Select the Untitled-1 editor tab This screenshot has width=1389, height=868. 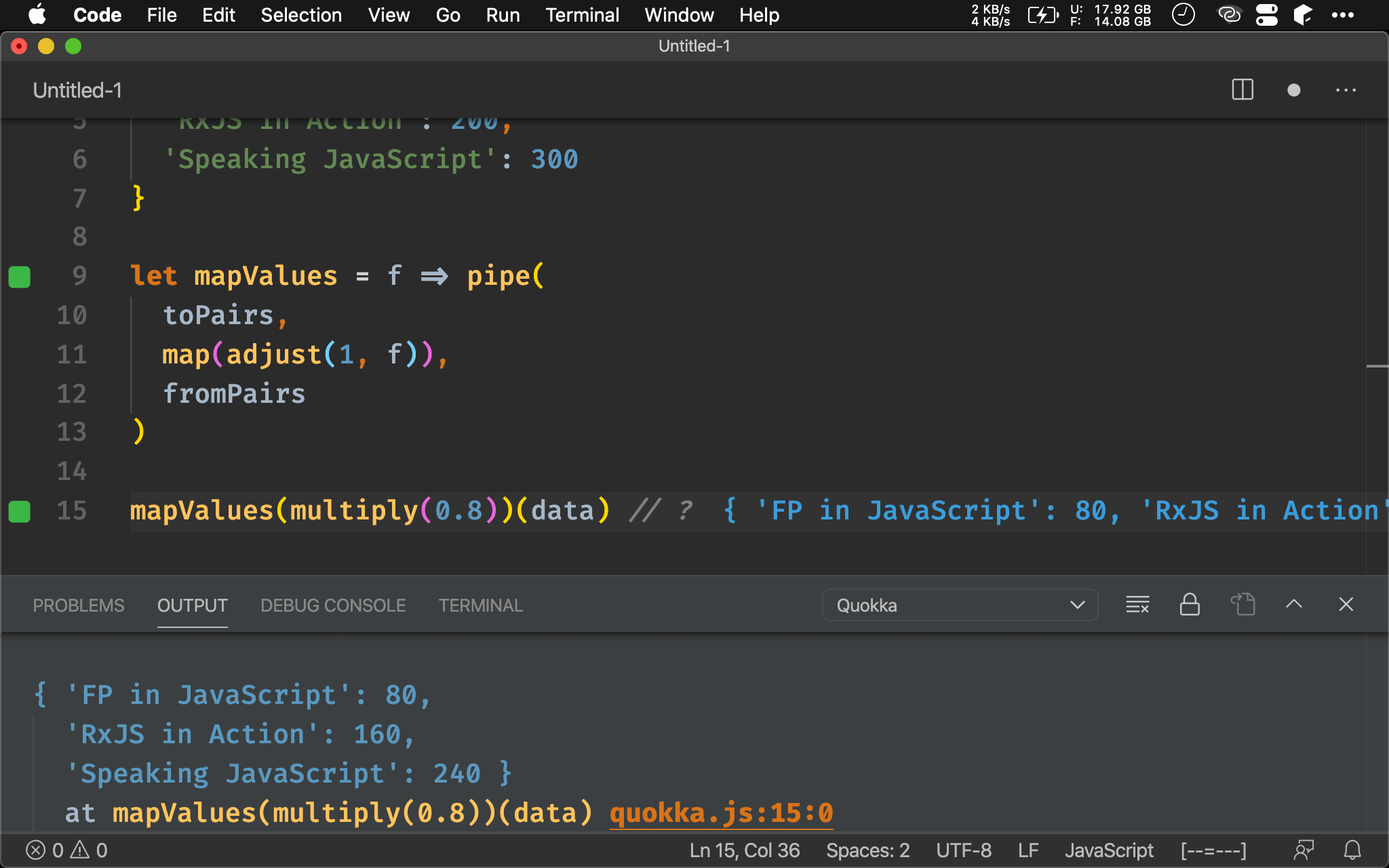click(77, 90)
